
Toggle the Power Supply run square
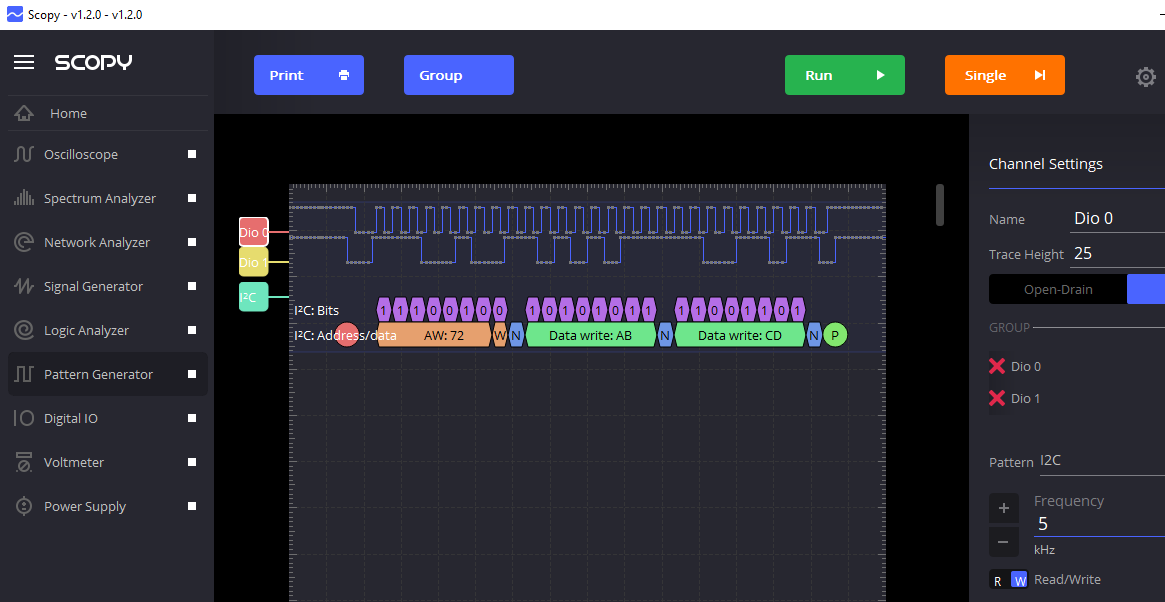point(192,506)
